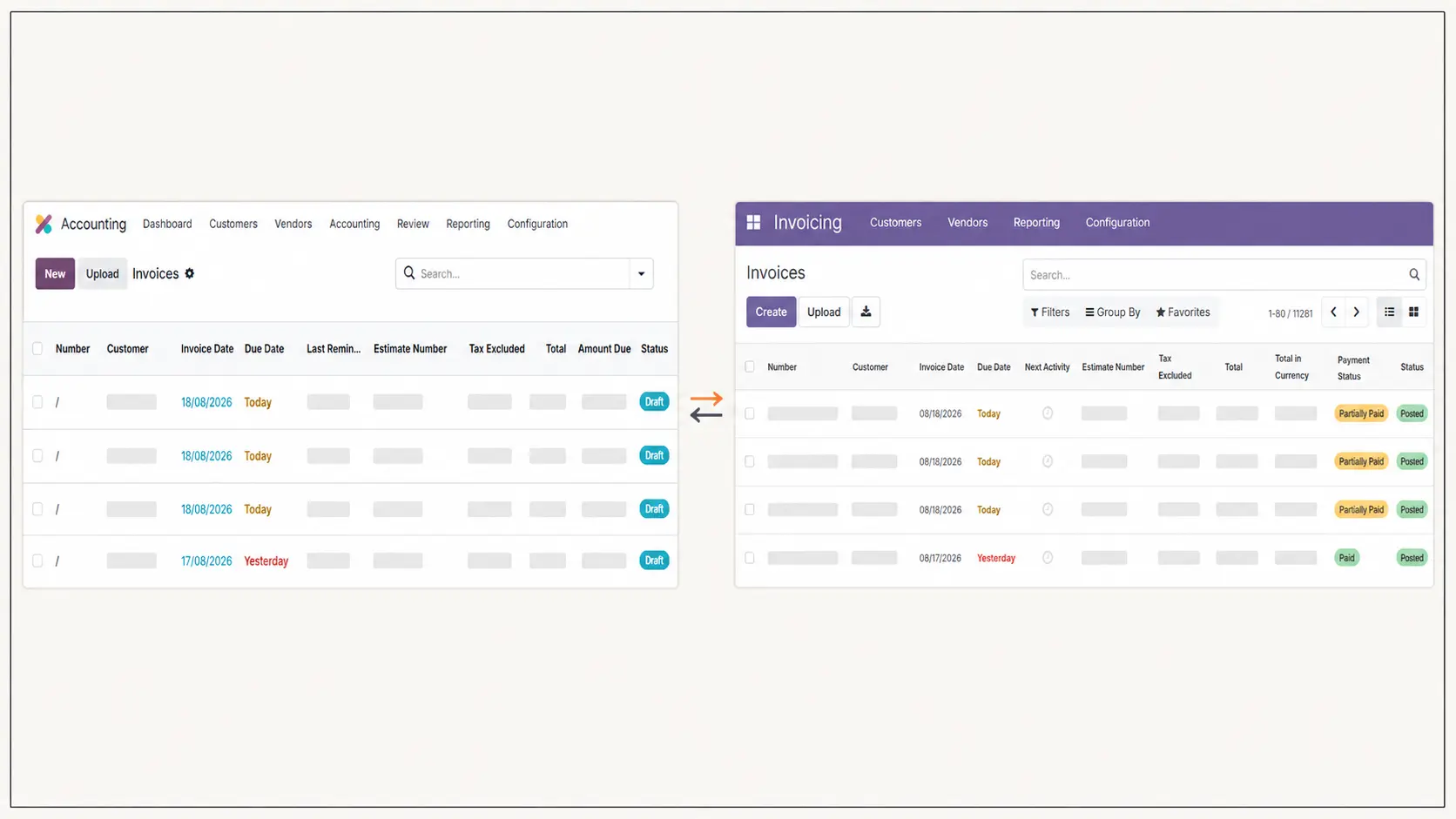Screen dimensions: 1456x819
Task: Click activity clock icon in Yesterday Invoicing row
Action: point(1048,558)
